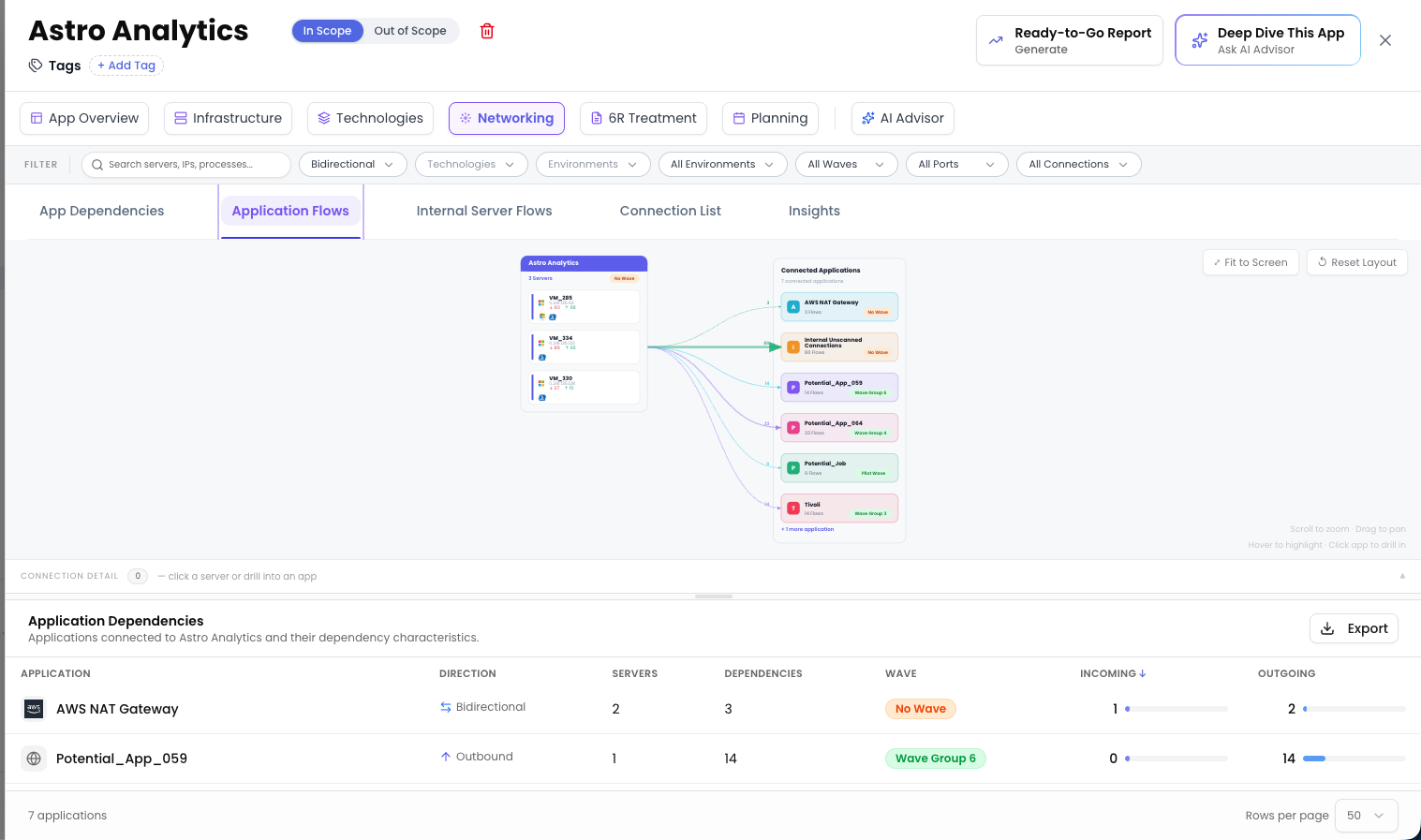The image size is (1421, 840).
Task: Click the AWS NAT Gateway row logo
Action: tap(34, 709)
